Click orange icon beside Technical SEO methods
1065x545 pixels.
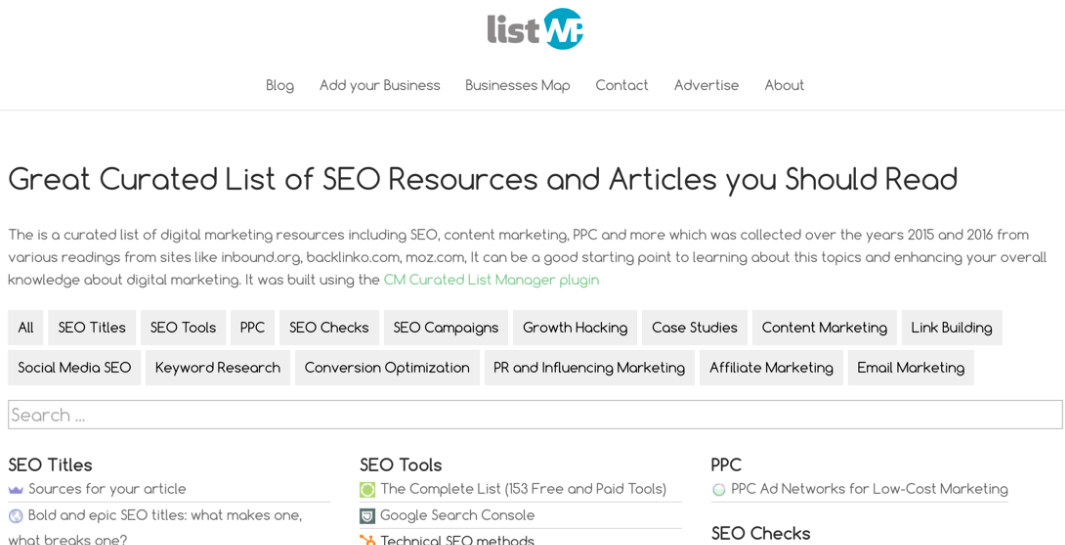click(367, 540)
